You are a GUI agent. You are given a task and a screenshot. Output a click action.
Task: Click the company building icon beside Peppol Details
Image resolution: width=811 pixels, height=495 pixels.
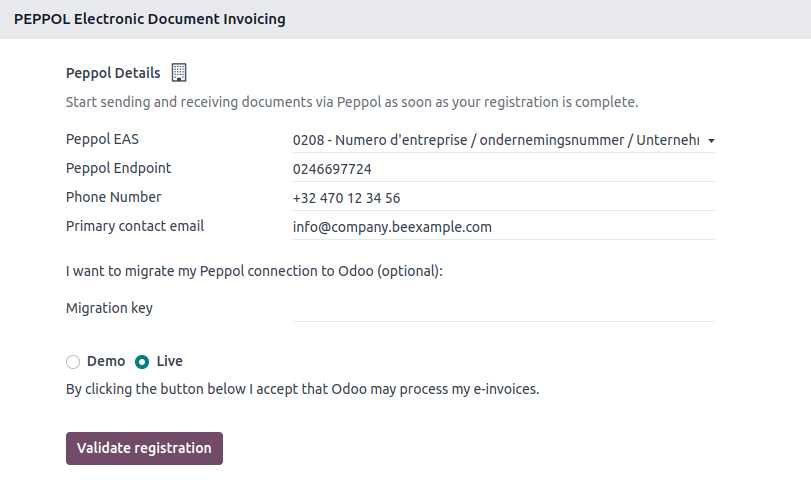180,72
